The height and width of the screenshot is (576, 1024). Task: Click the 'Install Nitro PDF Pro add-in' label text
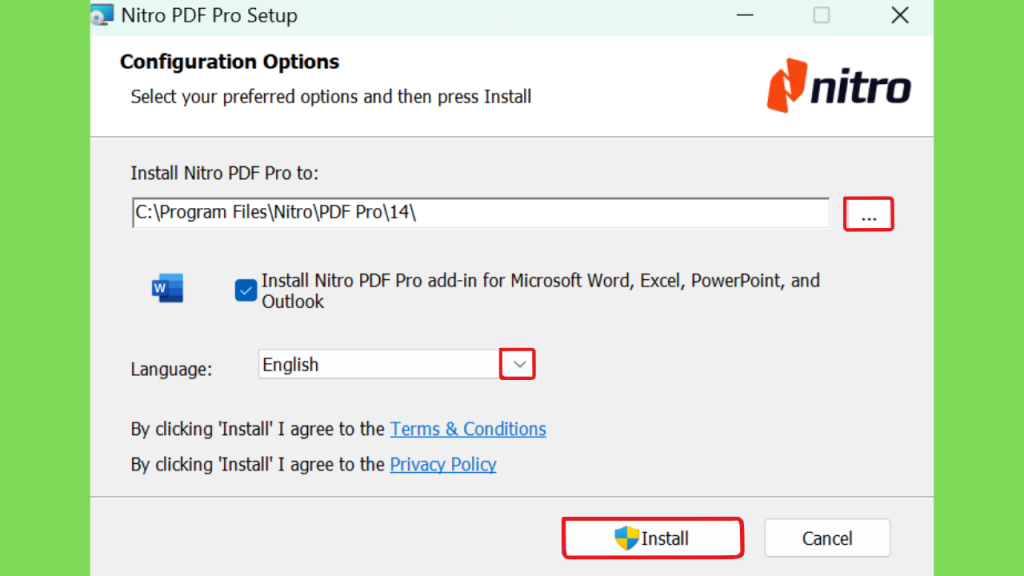540,291
